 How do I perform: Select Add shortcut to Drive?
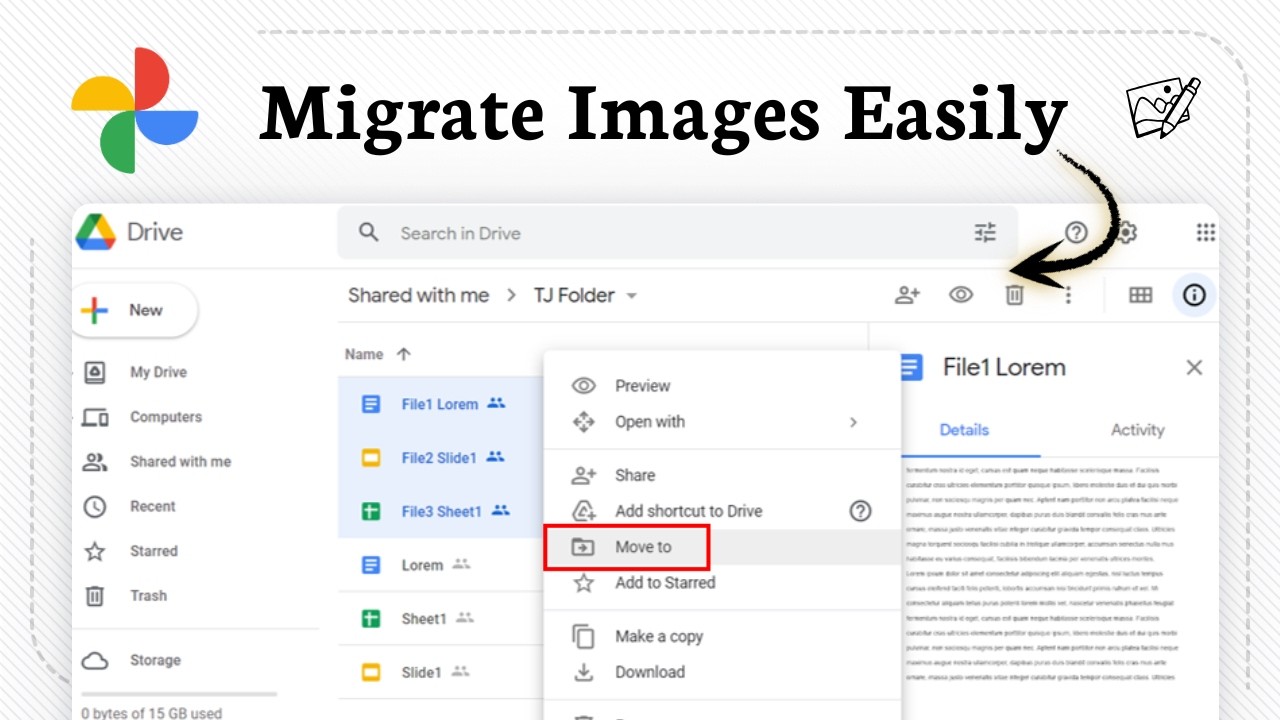(x=722, y=511)
